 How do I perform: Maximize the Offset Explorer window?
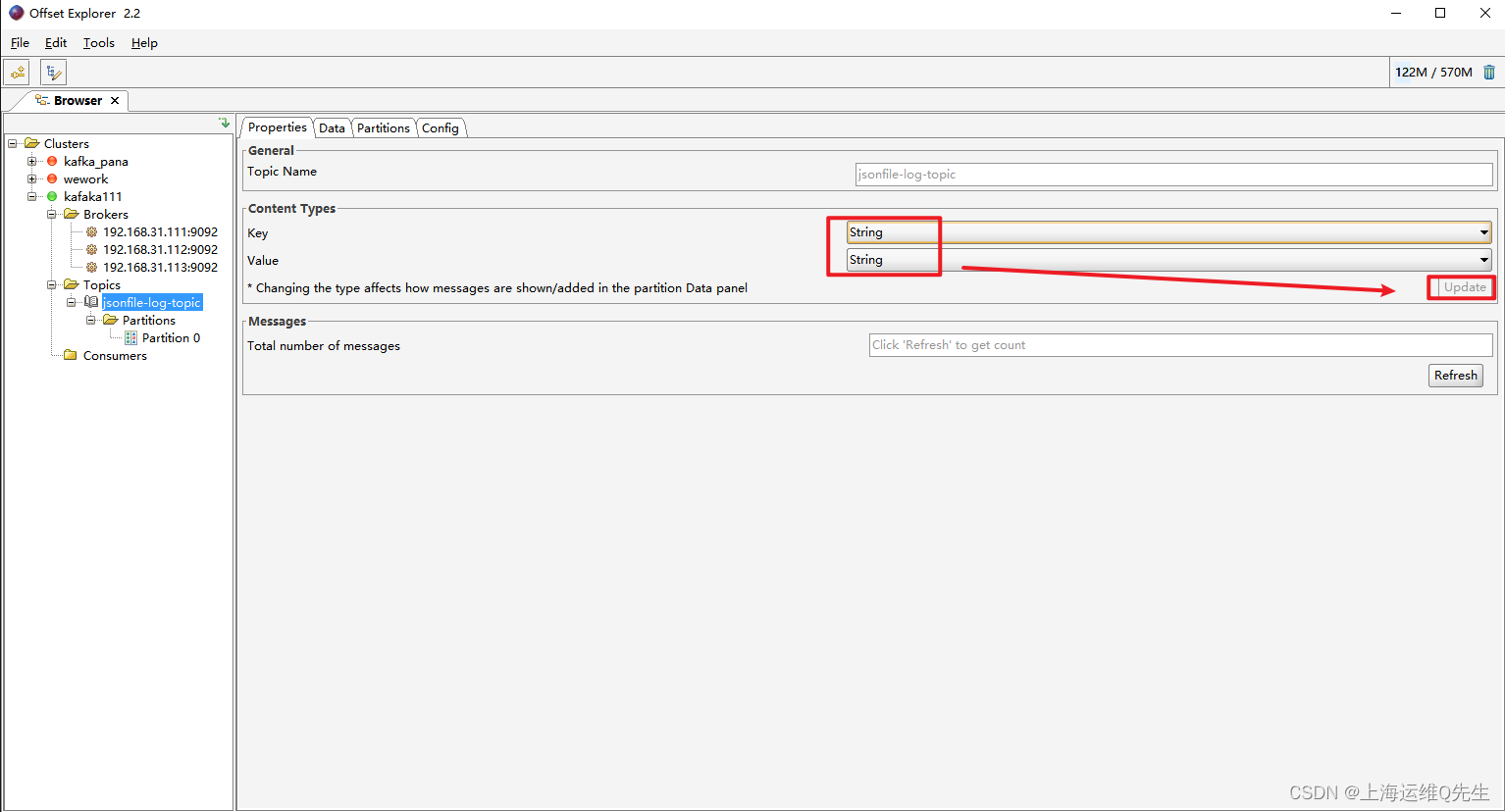(x=1440, y=13)
